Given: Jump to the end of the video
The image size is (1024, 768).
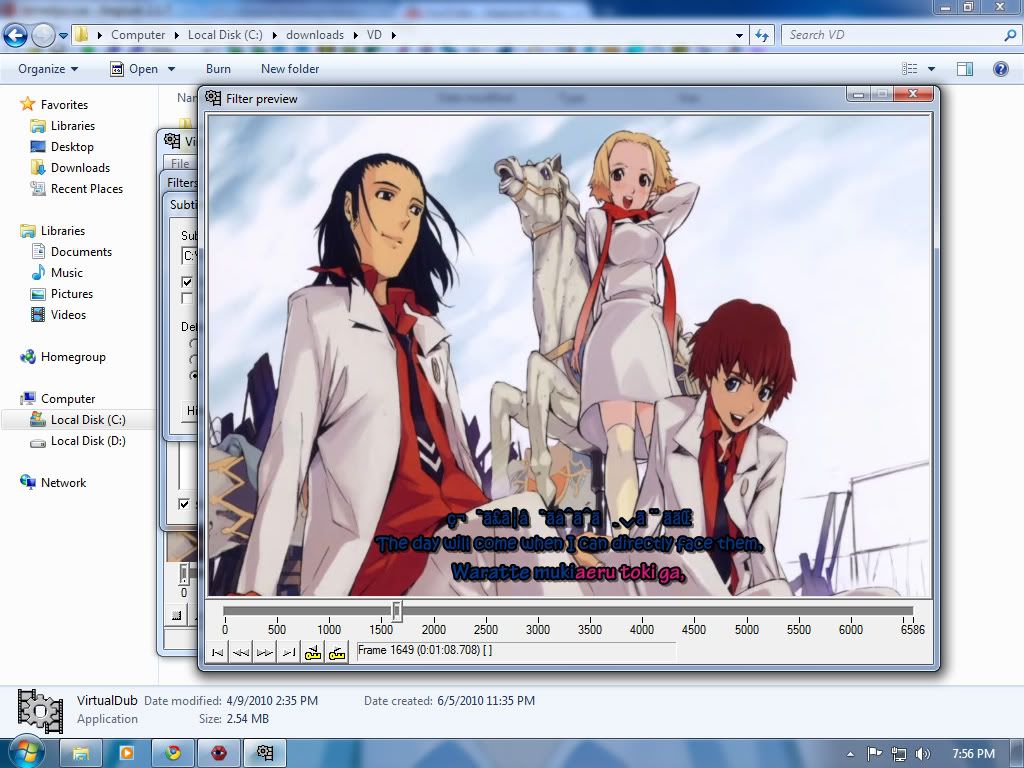Looking at the screenshot, I should 288,652.
